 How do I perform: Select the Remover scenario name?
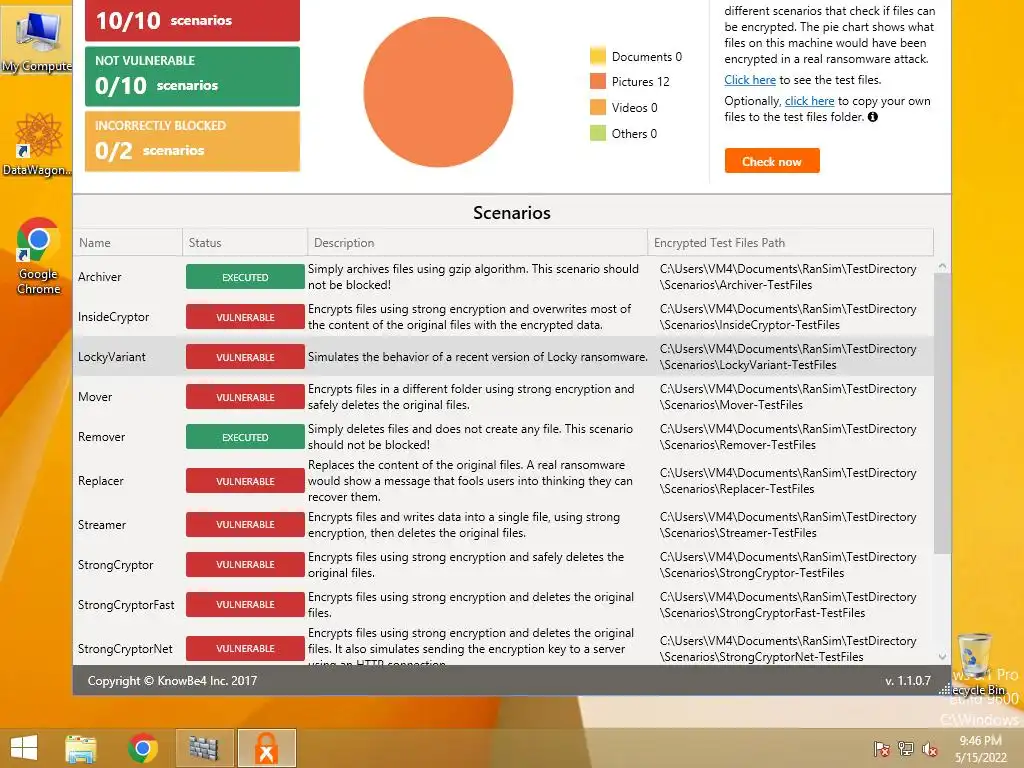[101, 437]
